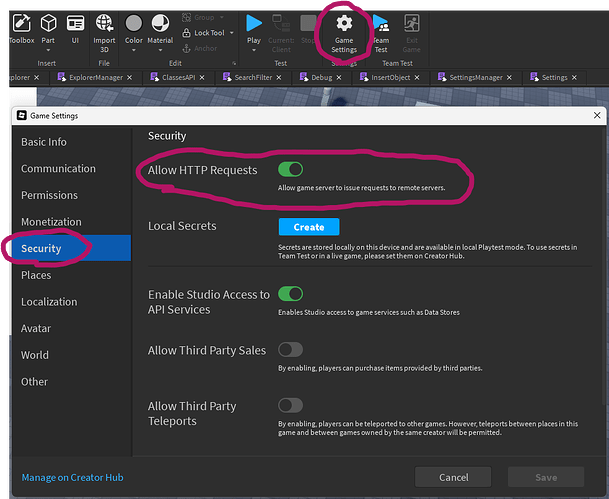The height and width of the screenshot is (499, 609).
Task: Toggle the Anchor tool
Action: [x=200, y=49]
